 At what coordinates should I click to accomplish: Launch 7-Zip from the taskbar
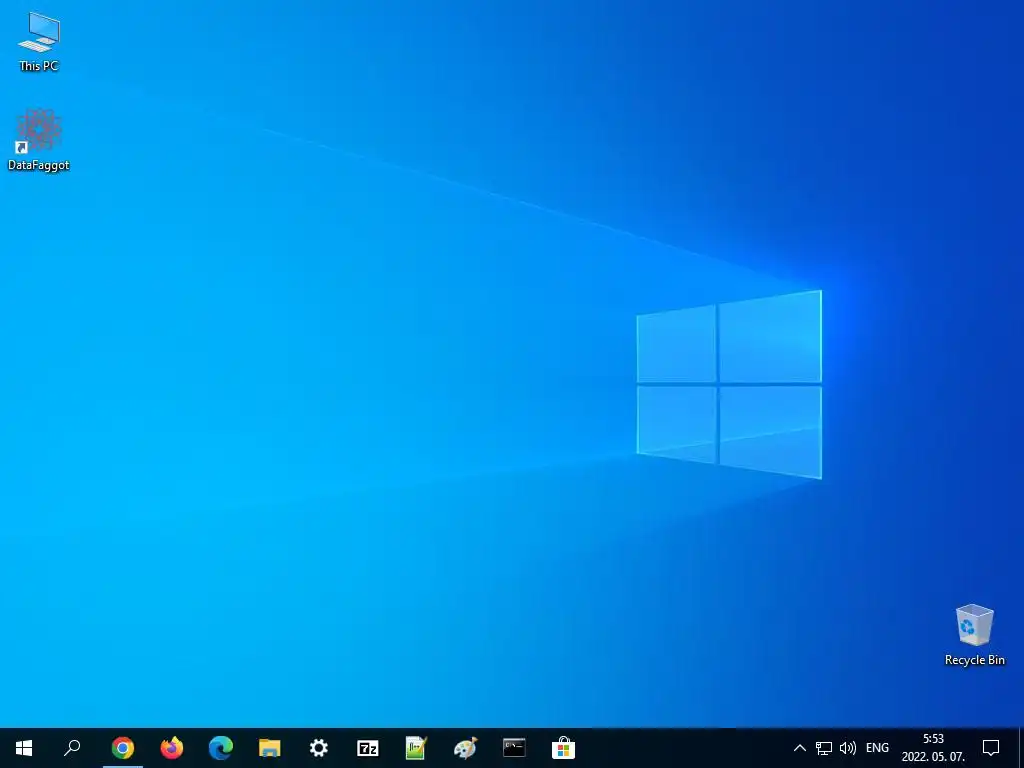pos(368,748)
